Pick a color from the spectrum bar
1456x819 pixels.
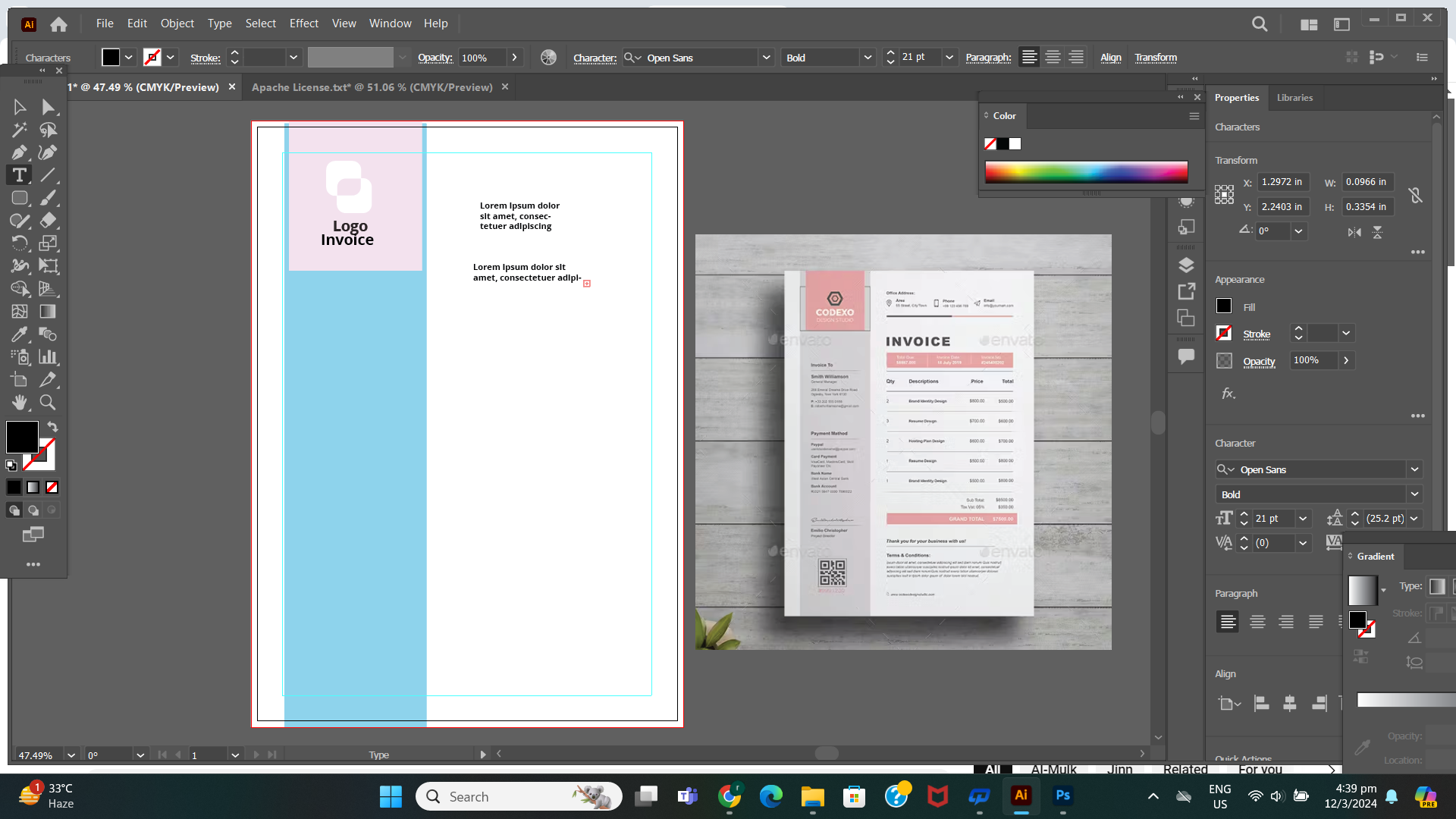[1086, 172]
